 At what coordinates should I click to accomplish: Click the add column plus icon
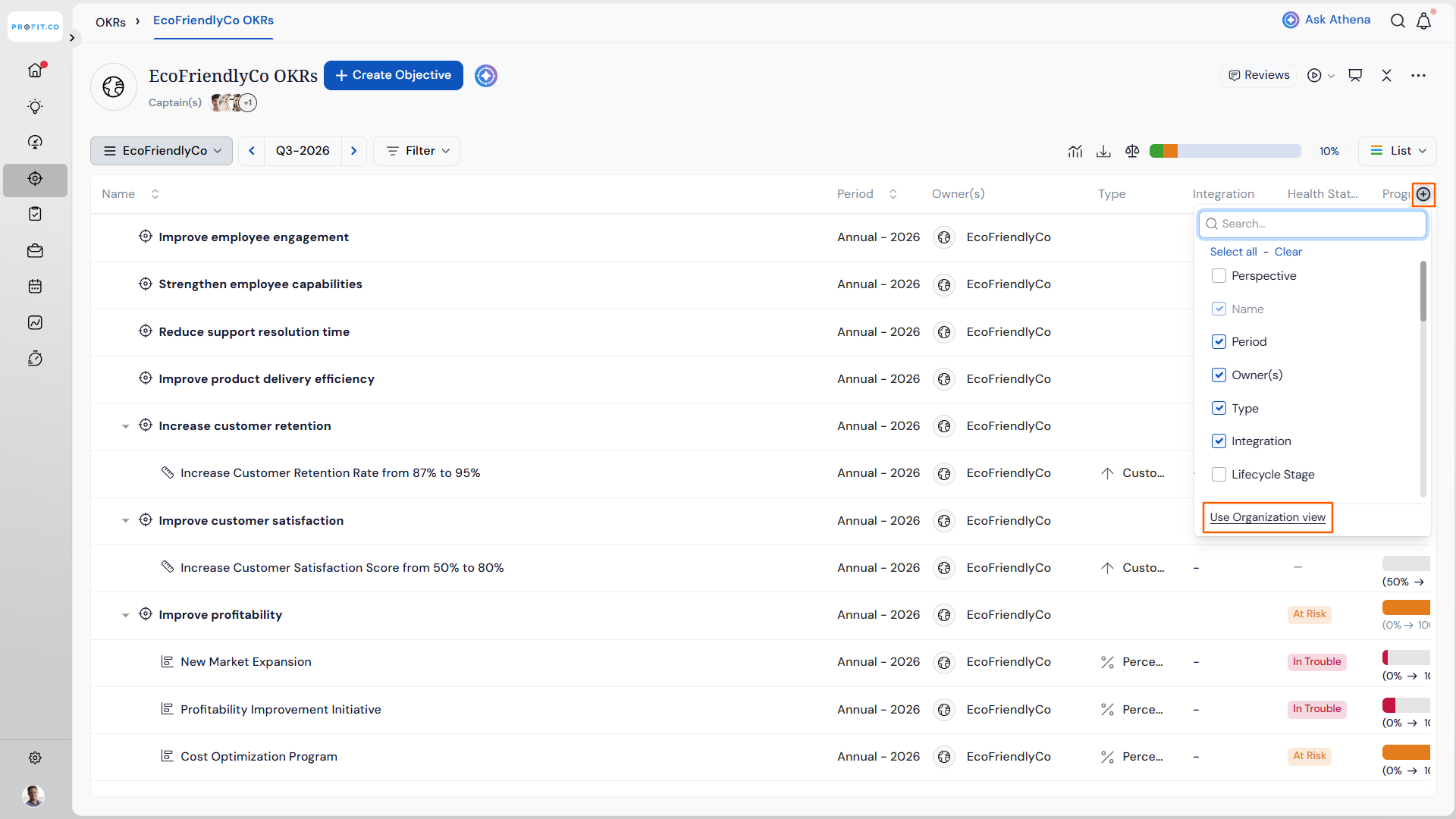coord(1423,194)
